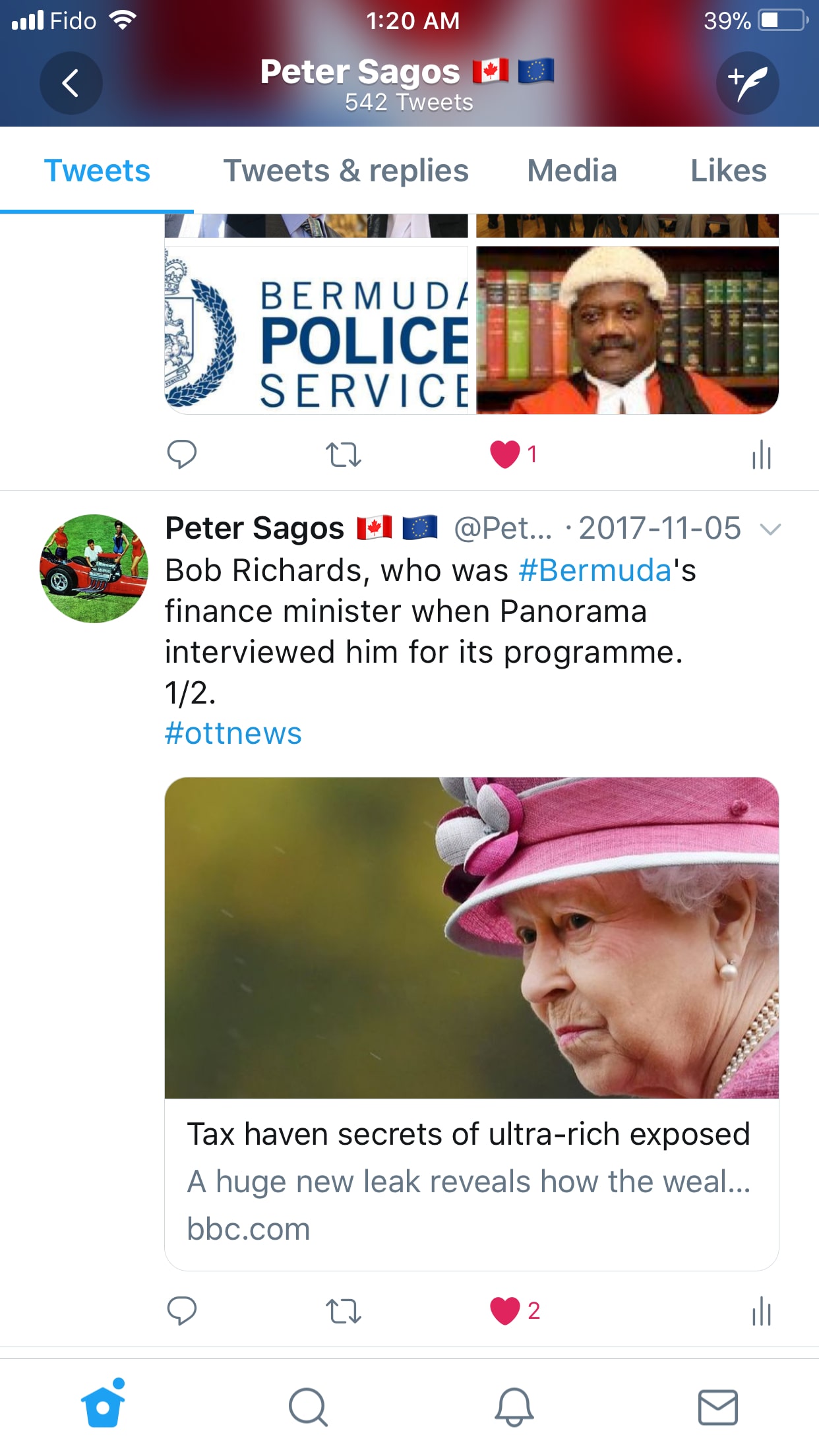The height and width of the screenshot is (1456, 819).
Task: Tap the back arrow in the header
Action: pyautogui.click(x=71, y=83)
